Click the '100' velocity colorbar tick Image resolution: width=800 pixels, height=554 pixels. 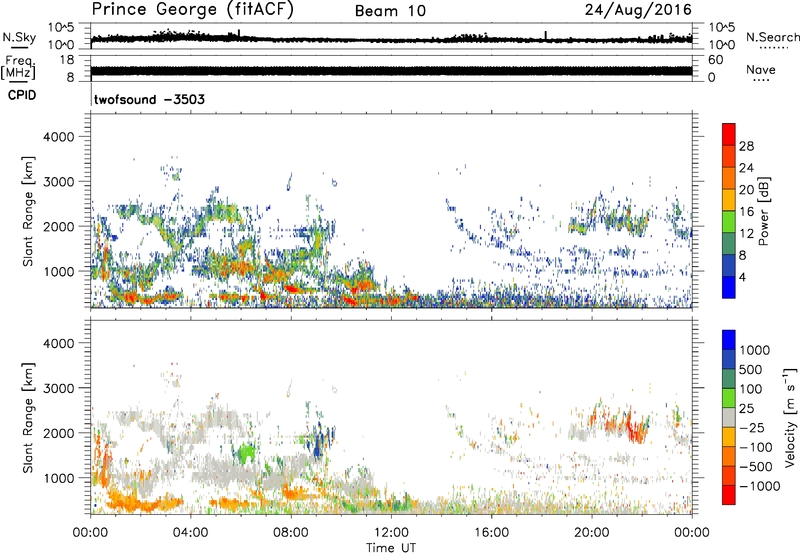click(x=750, y=389)
